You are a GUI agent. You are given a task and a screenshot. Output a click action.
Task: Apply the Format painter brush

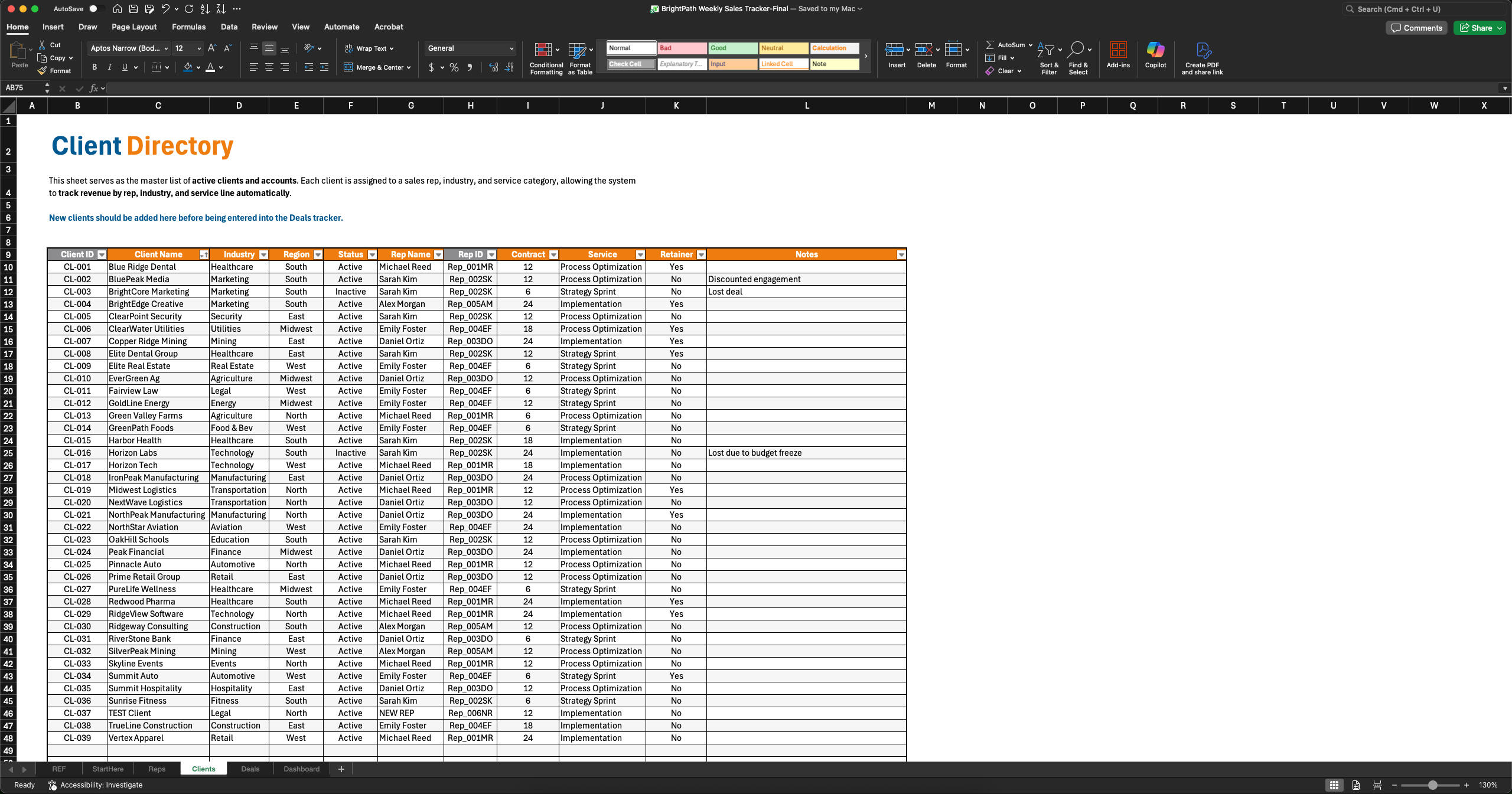[43, 71]
